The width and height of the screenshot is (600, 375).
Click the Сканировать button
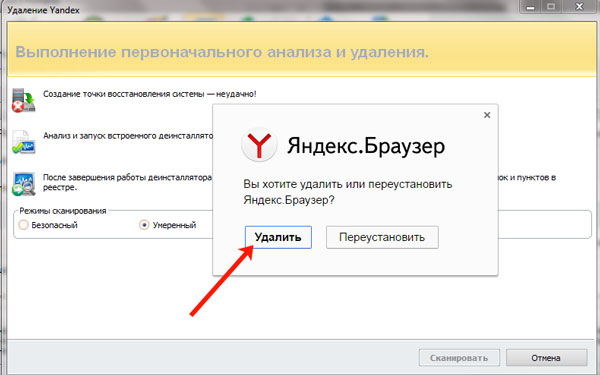459,358
